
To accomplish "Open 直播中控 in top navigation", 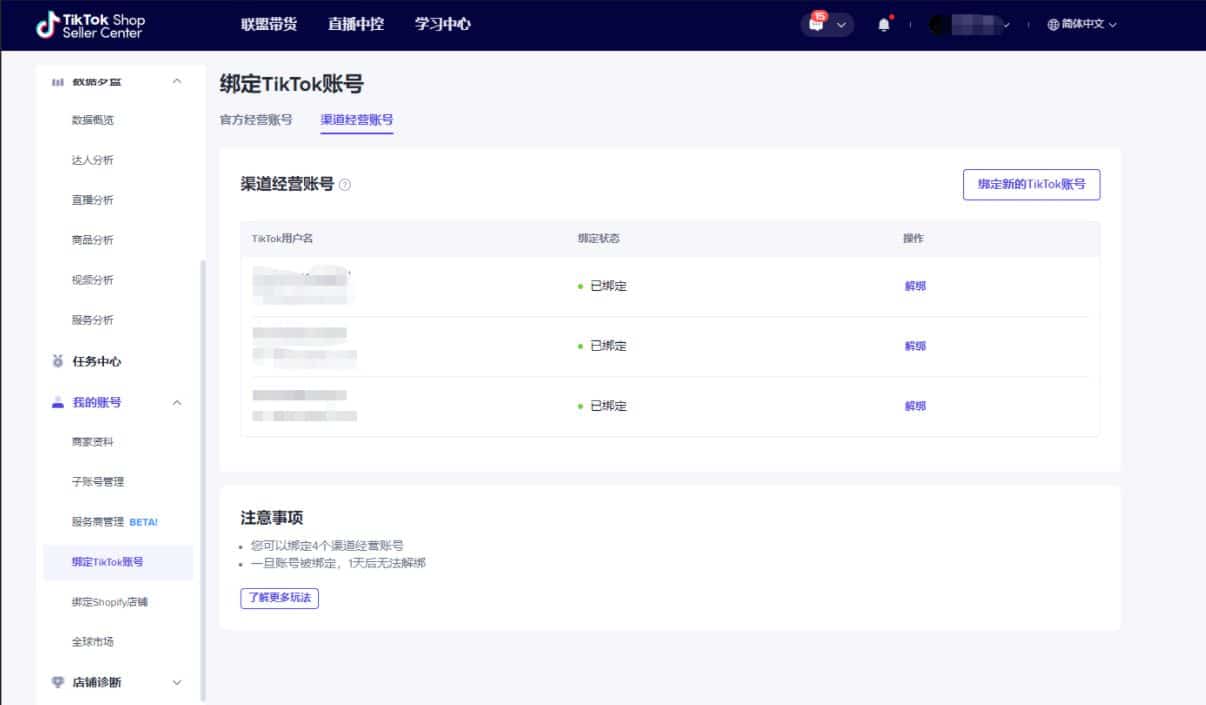I will (x=356, y=24).
